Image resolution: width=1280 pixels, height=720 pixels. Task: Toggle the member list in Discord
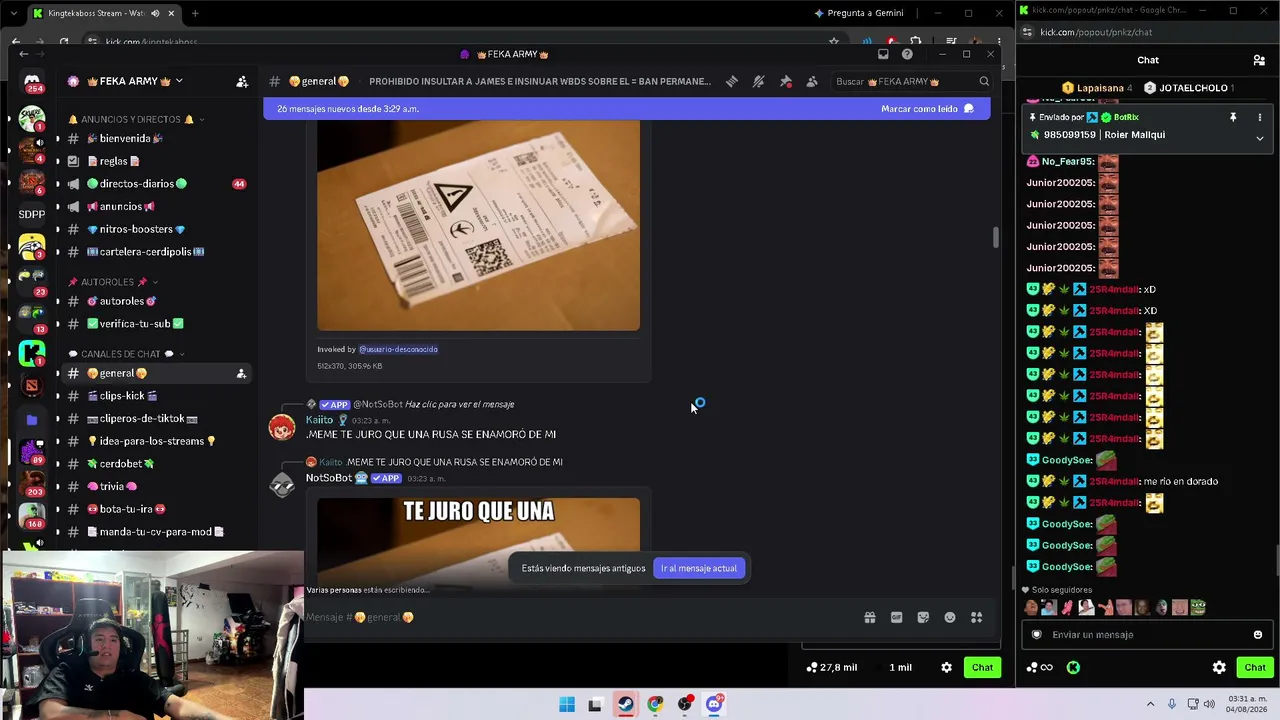tap(812, 81)
